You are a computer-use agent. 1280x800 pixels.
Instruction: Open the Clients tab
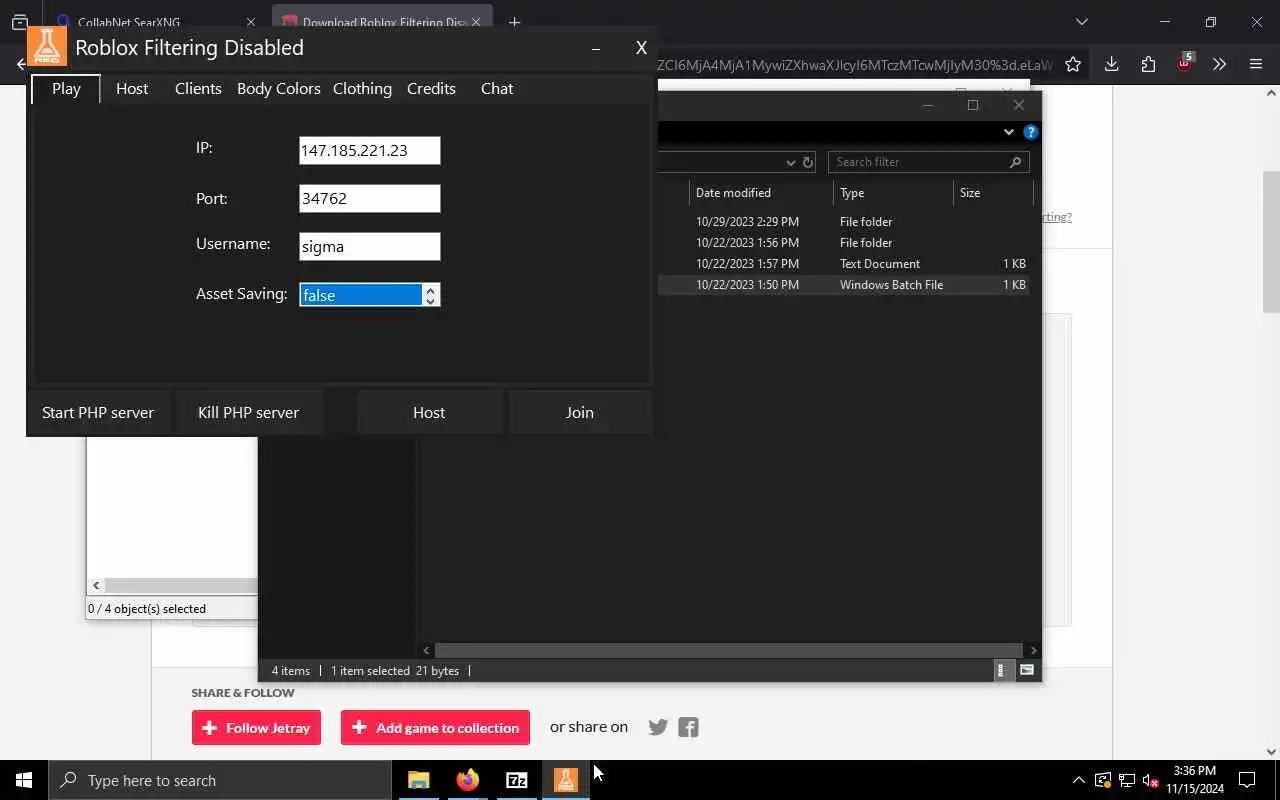(x=198, y=89)
